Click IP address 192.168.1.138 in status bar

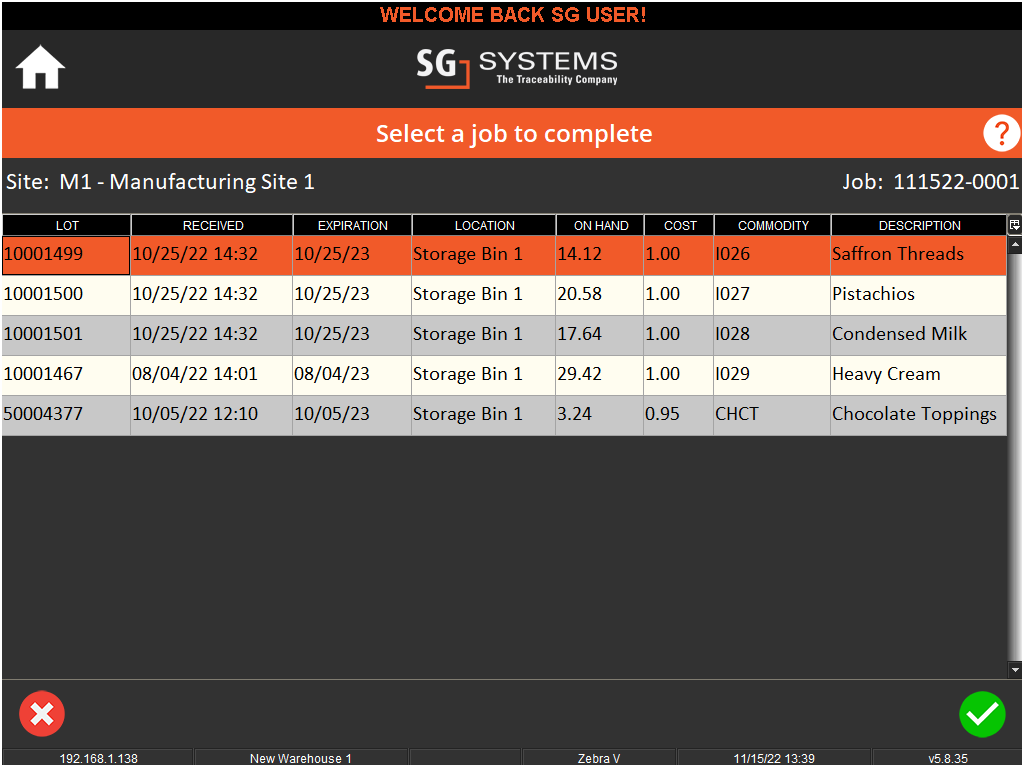click(98, 759)
